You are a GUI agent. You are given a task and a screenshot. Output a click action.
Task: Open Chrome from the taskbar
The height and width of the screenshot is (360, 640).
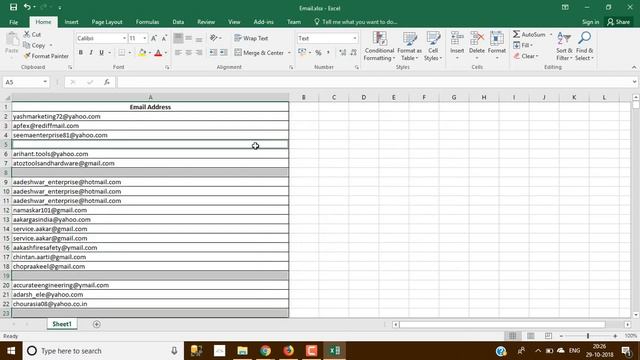click(x=265, y=351)
